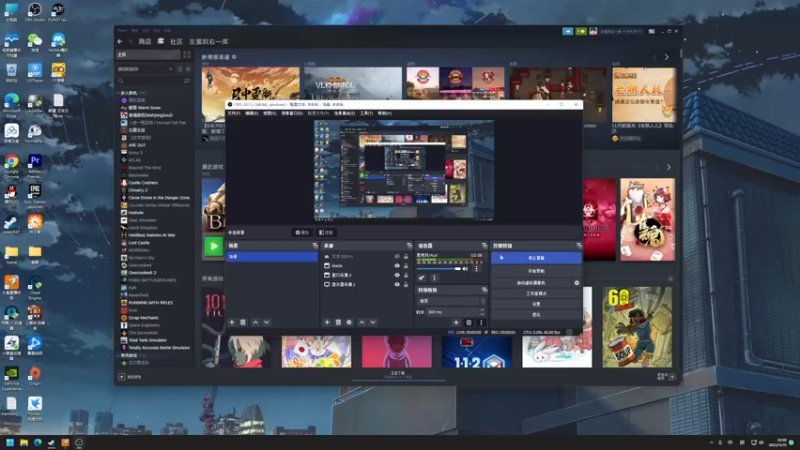Pop out the Audio Mixer dock
The height and width of the screenshot is (450, 800).
click(x=484, y=246)
